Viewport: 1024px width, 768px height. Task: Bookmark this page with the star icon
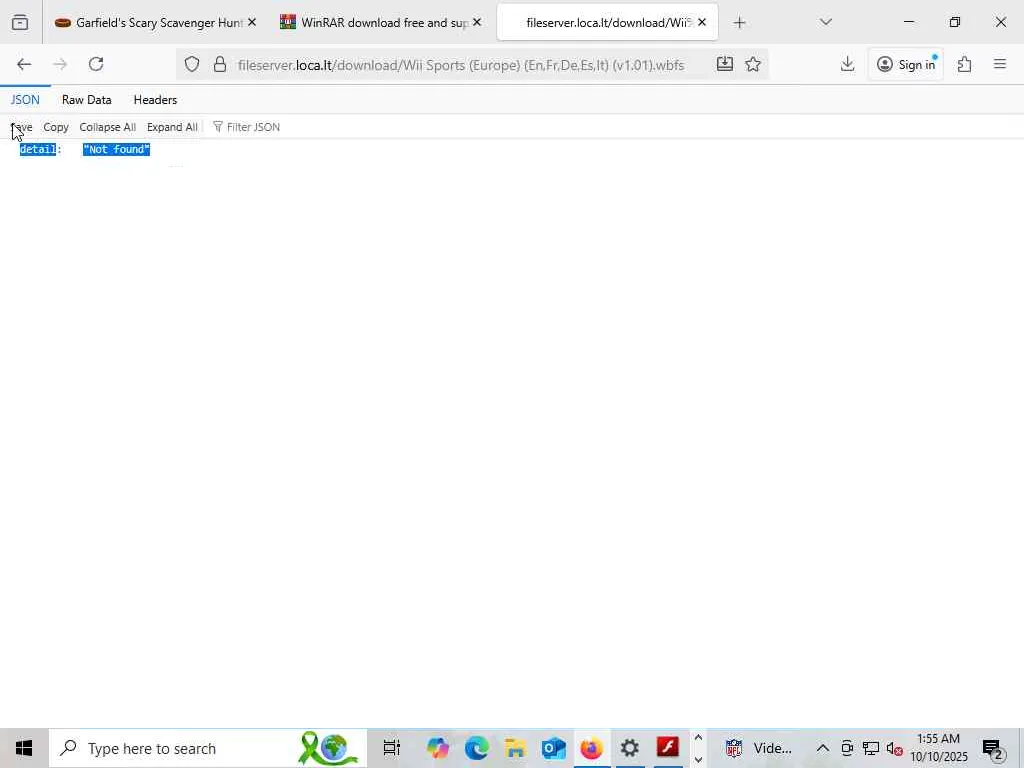[x=753, y=64]
